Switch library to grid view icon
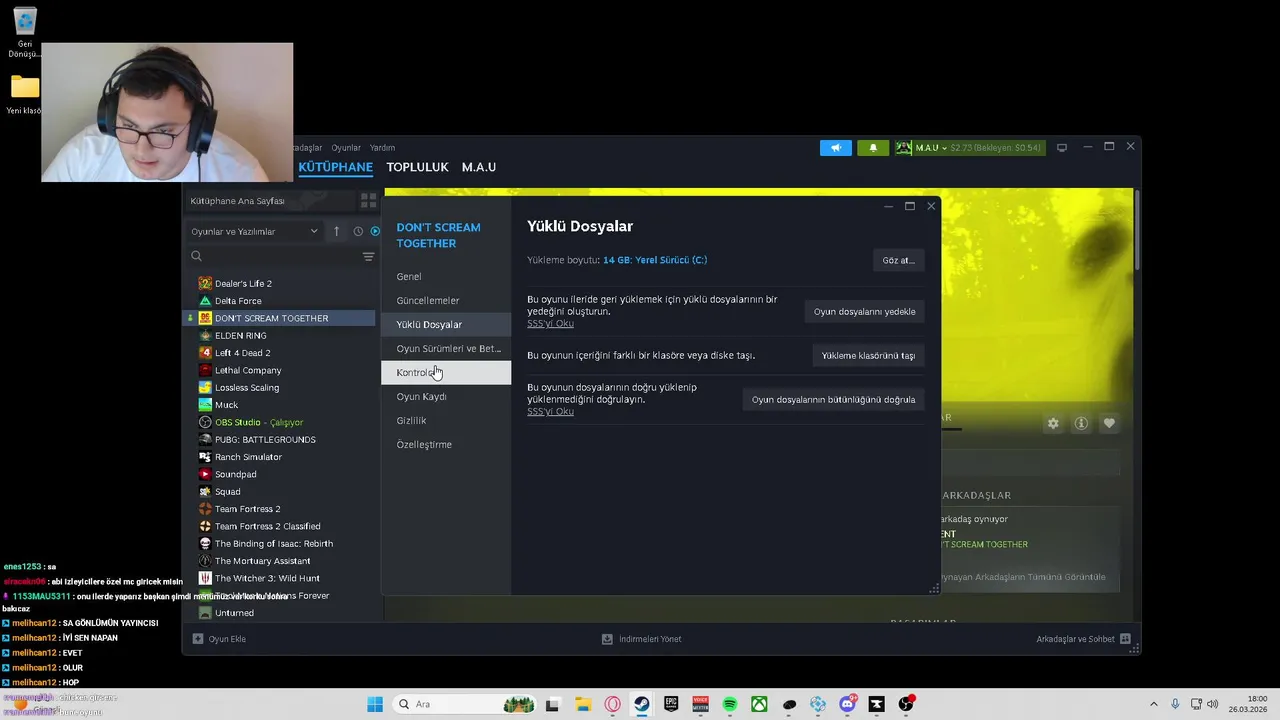 coord(368,201)
